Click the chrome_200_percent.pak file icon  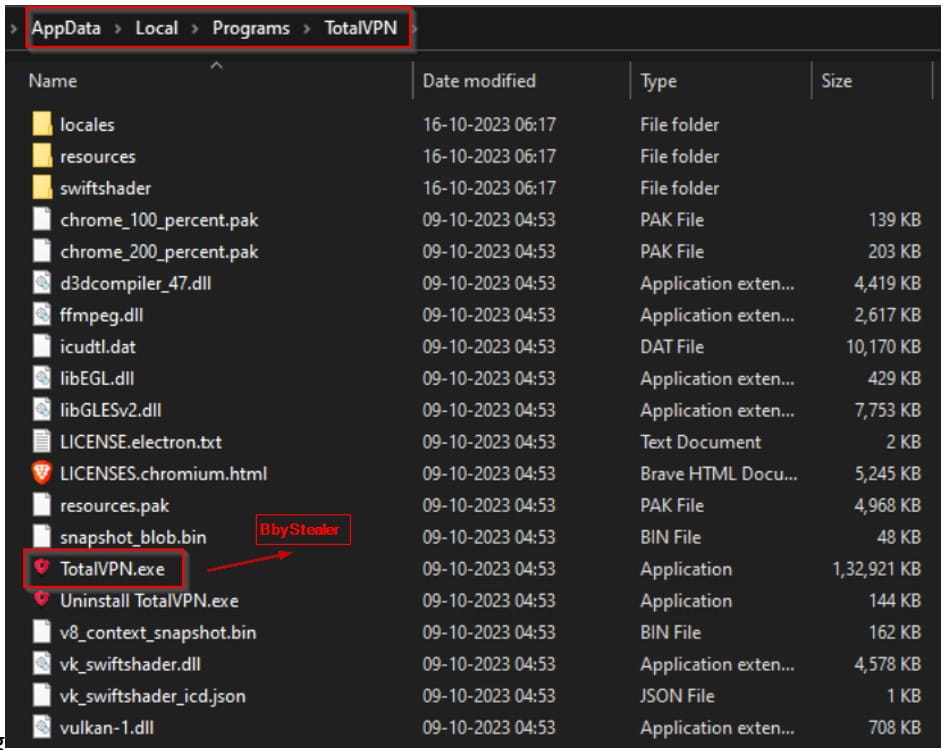coord(42,251)
